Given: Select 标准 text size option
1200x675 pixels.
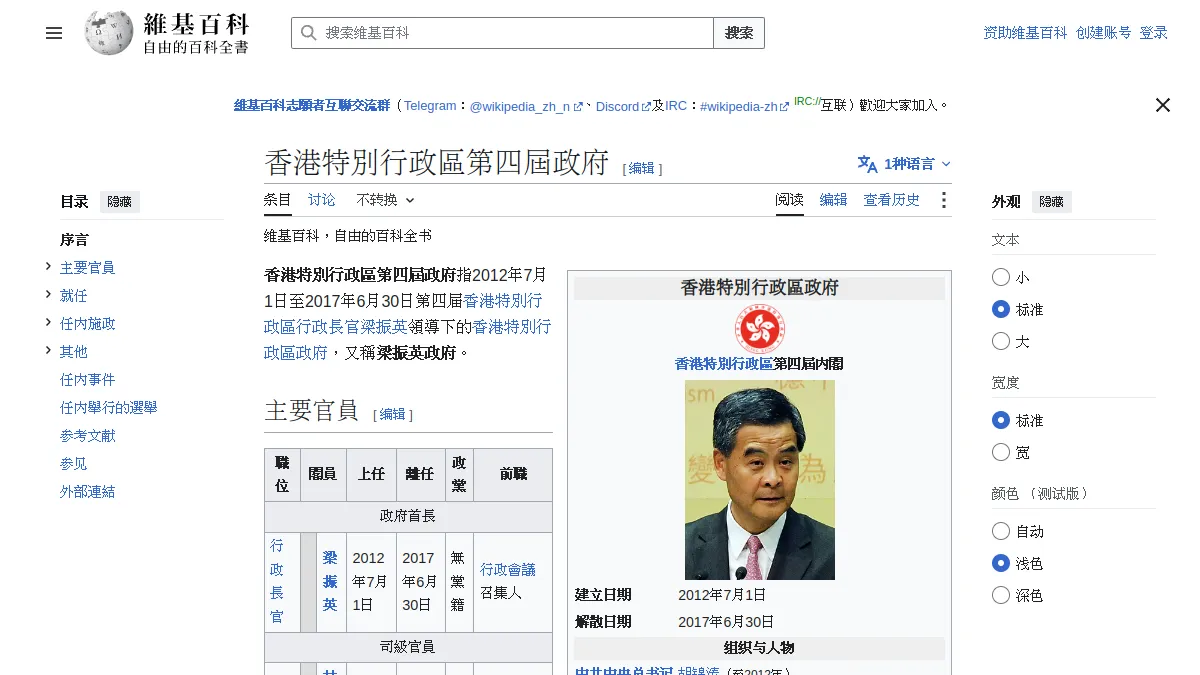Looking at the screenshot, I should (1001, 309).
